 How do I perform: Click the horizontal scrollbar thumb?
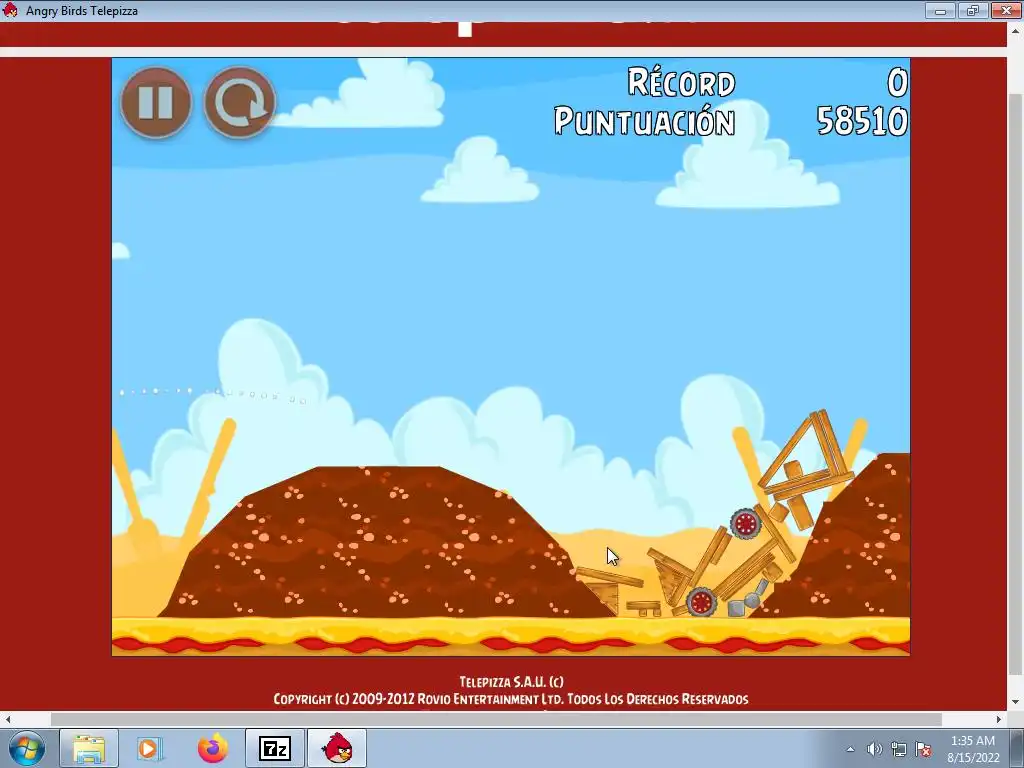coord(496,719)
